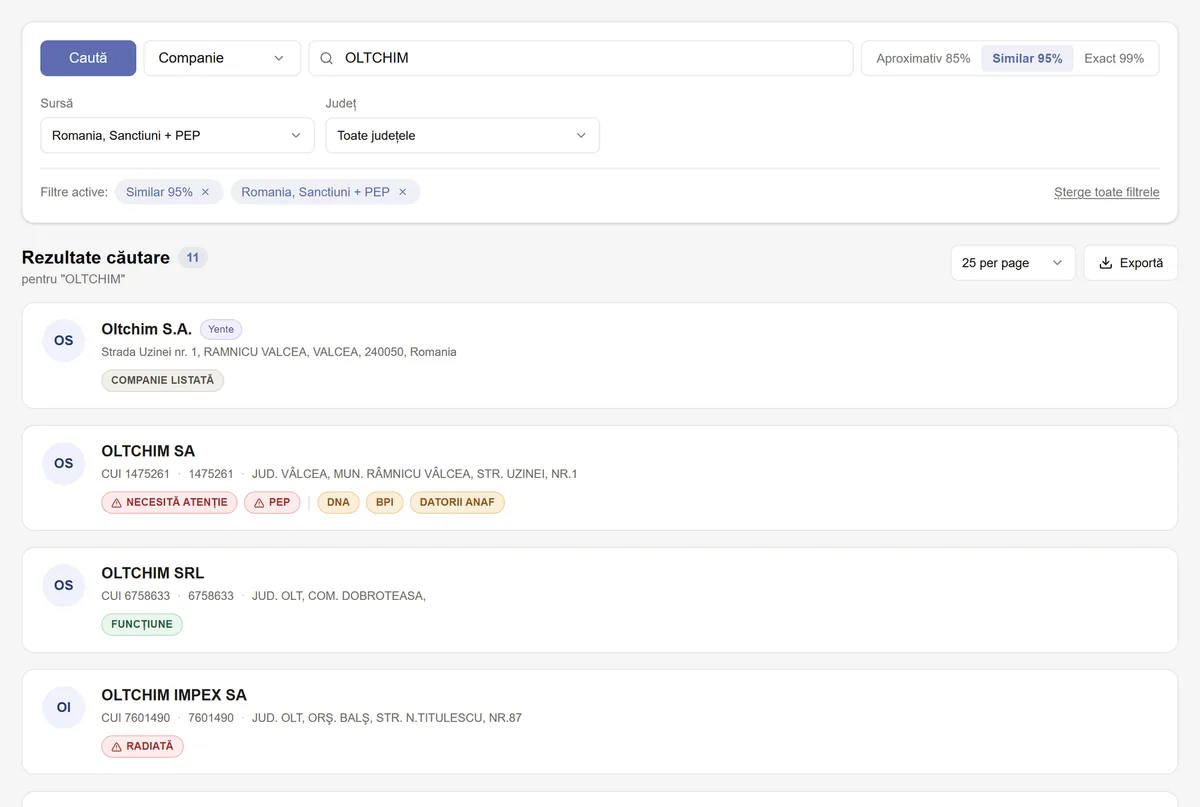Click the Yente source tag

point(221,329)
